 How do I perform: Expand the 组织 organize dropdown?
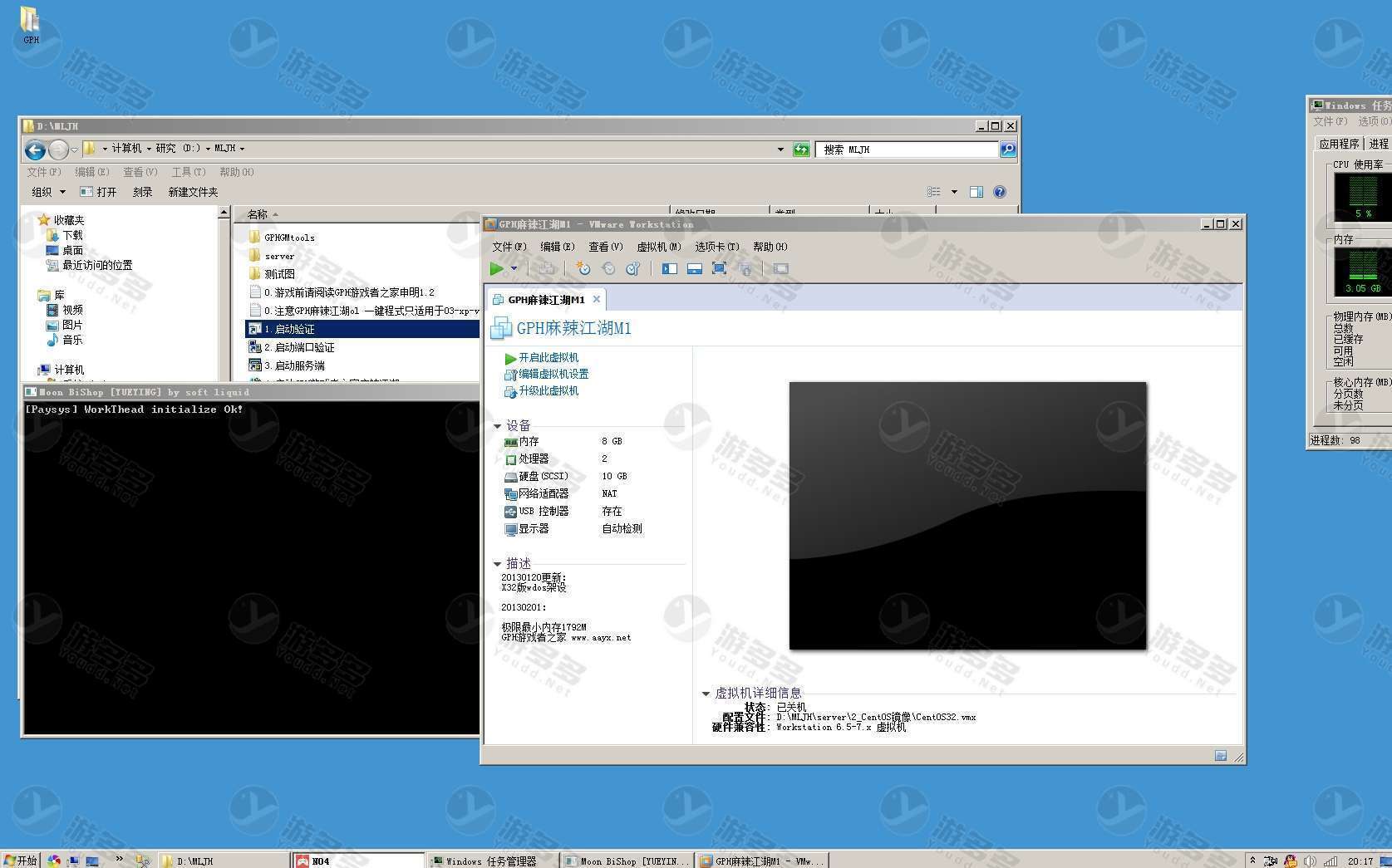click(x=48, y=192)
